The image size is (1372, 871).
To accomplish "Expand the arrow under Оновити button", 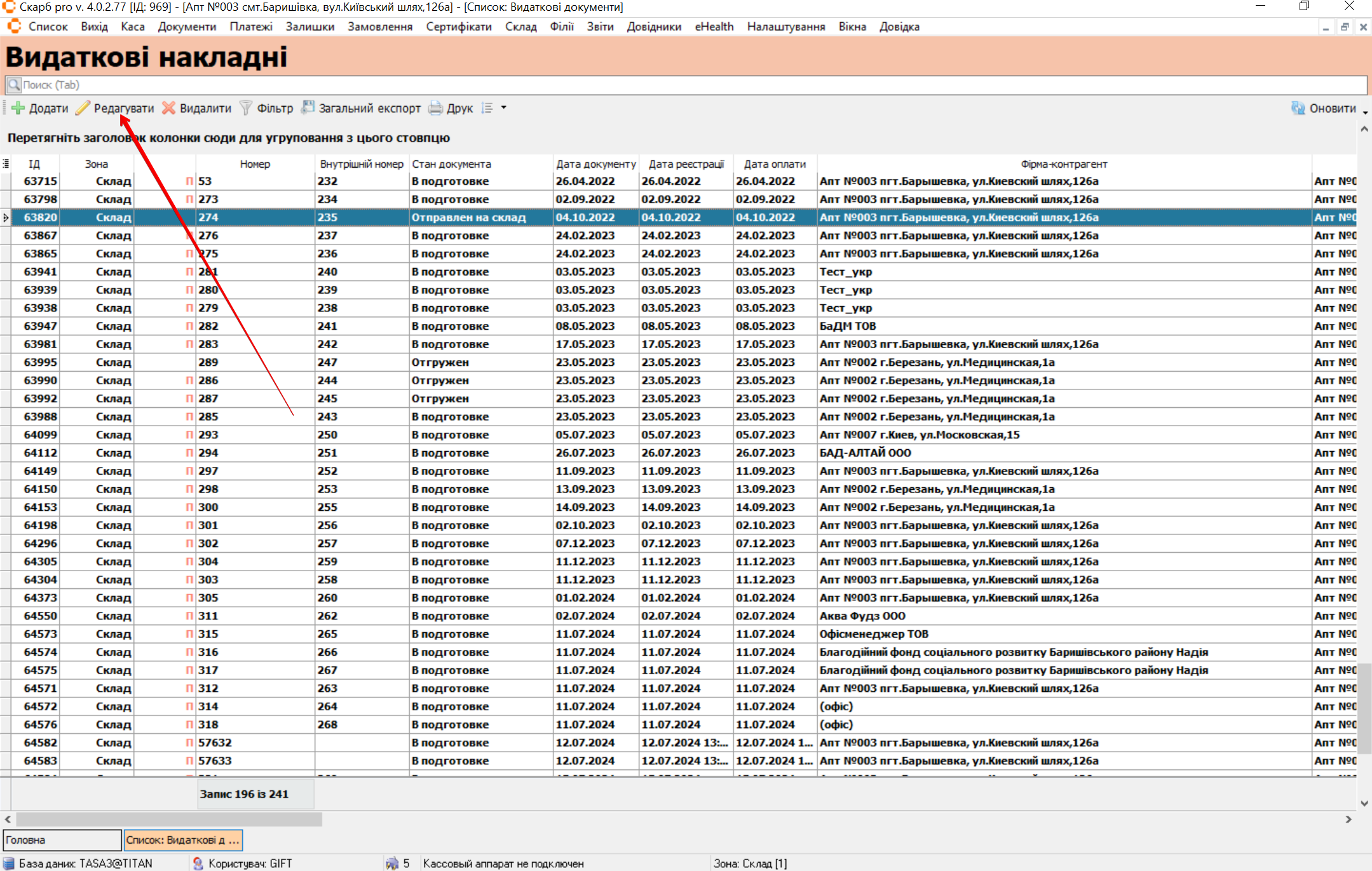I will [1365, 113].
